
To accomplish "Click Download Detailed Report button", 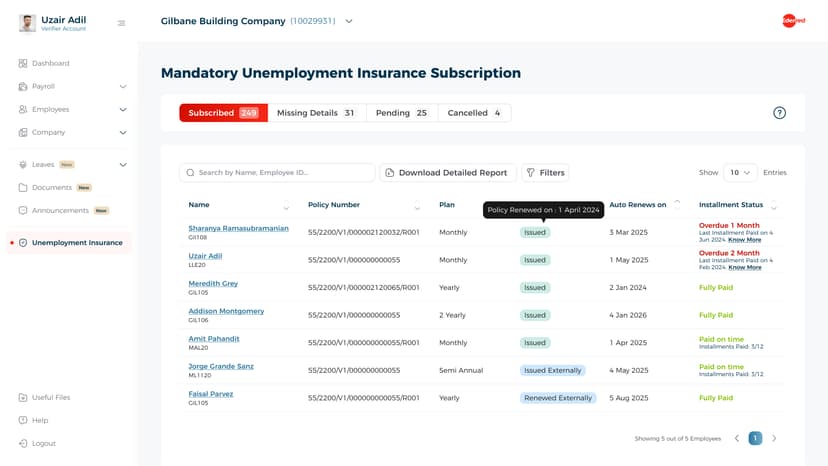I will pyautogui.click(x=448, y=173).
